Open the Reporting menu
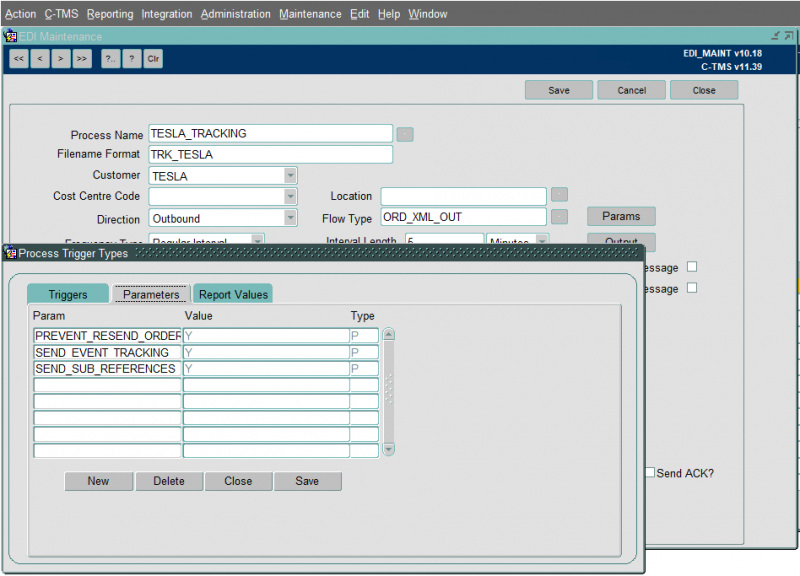Screen dimensions: 800x576 pyautogui.click(x=110, y=14)
